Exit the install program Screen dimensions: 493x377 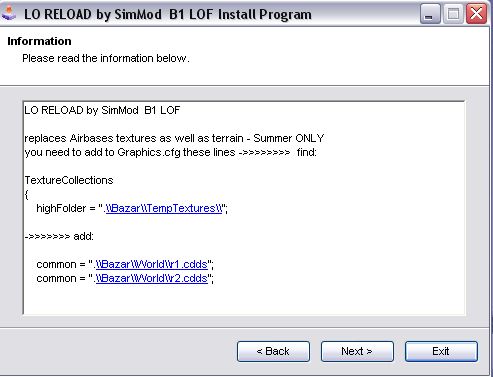[441, 351]
